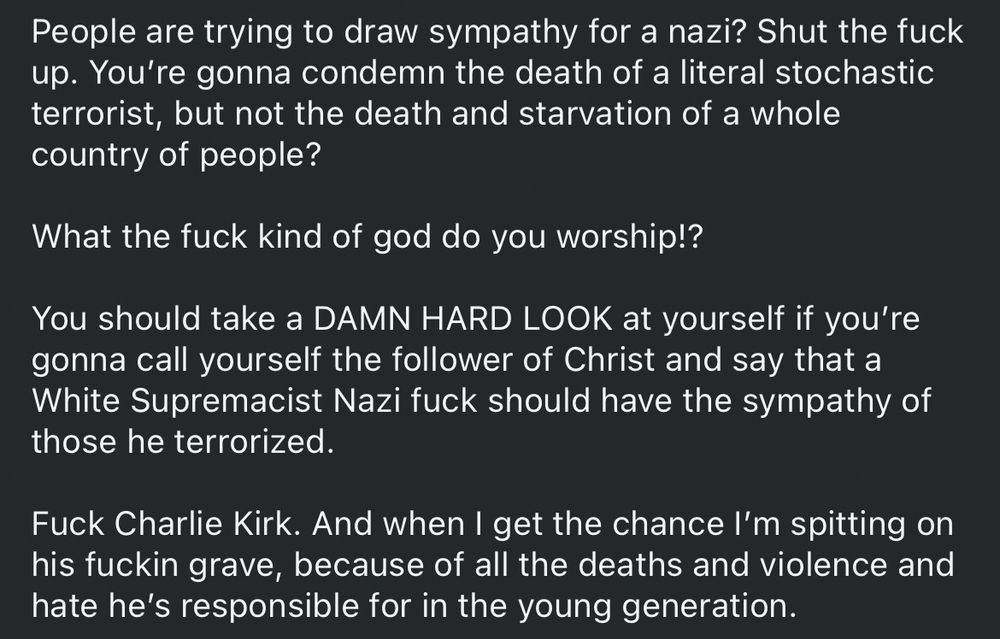Click the phrase "stochastic" in the second line
The height and width of the screenshot is (639, 1000).
(855, 72)
